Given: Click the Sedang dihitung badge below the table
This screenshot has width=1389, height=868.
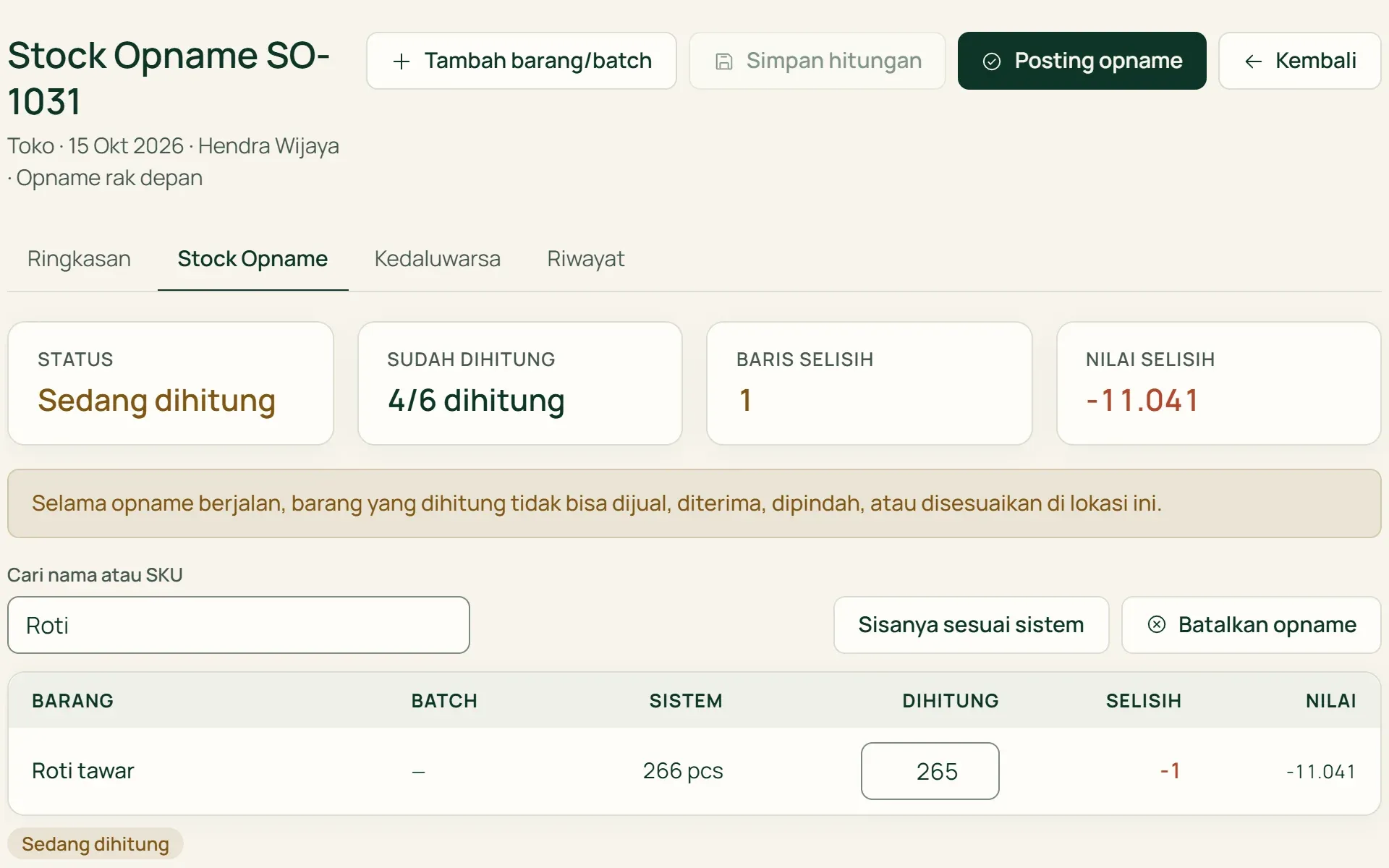Looking at the screenshot, I should pos(95,844).
